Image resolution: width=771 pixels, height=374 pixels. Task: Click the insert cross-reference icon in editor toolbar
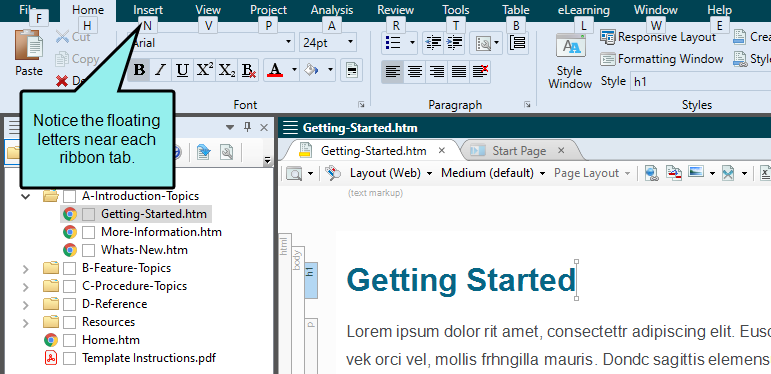[x=674, y=173]
